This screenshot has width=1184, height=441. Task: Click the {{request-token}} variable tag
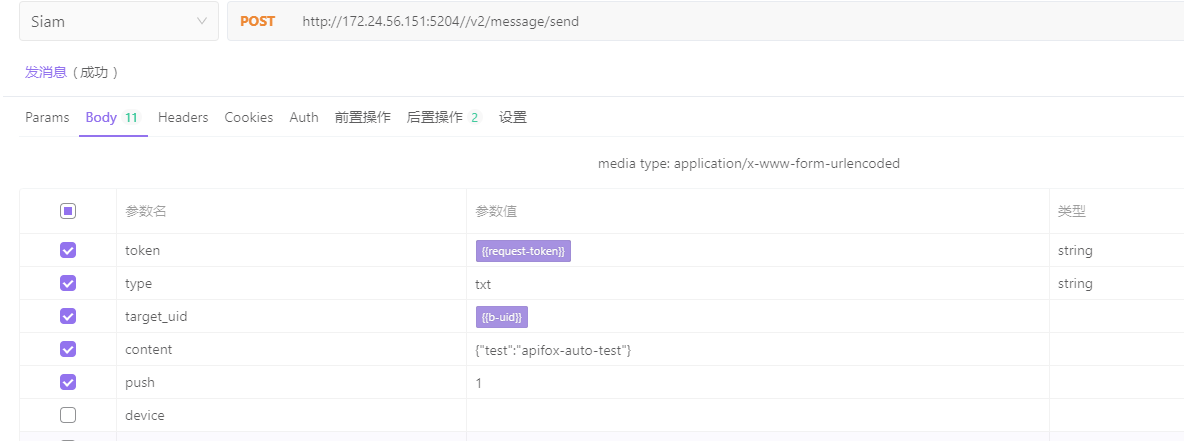[x=523, y=251]
